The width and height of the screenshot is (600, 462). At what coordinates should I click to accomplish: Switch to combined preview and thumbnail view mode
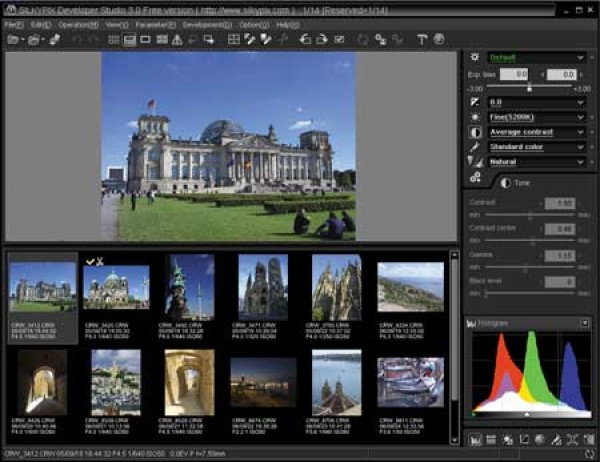coord(130,39)
